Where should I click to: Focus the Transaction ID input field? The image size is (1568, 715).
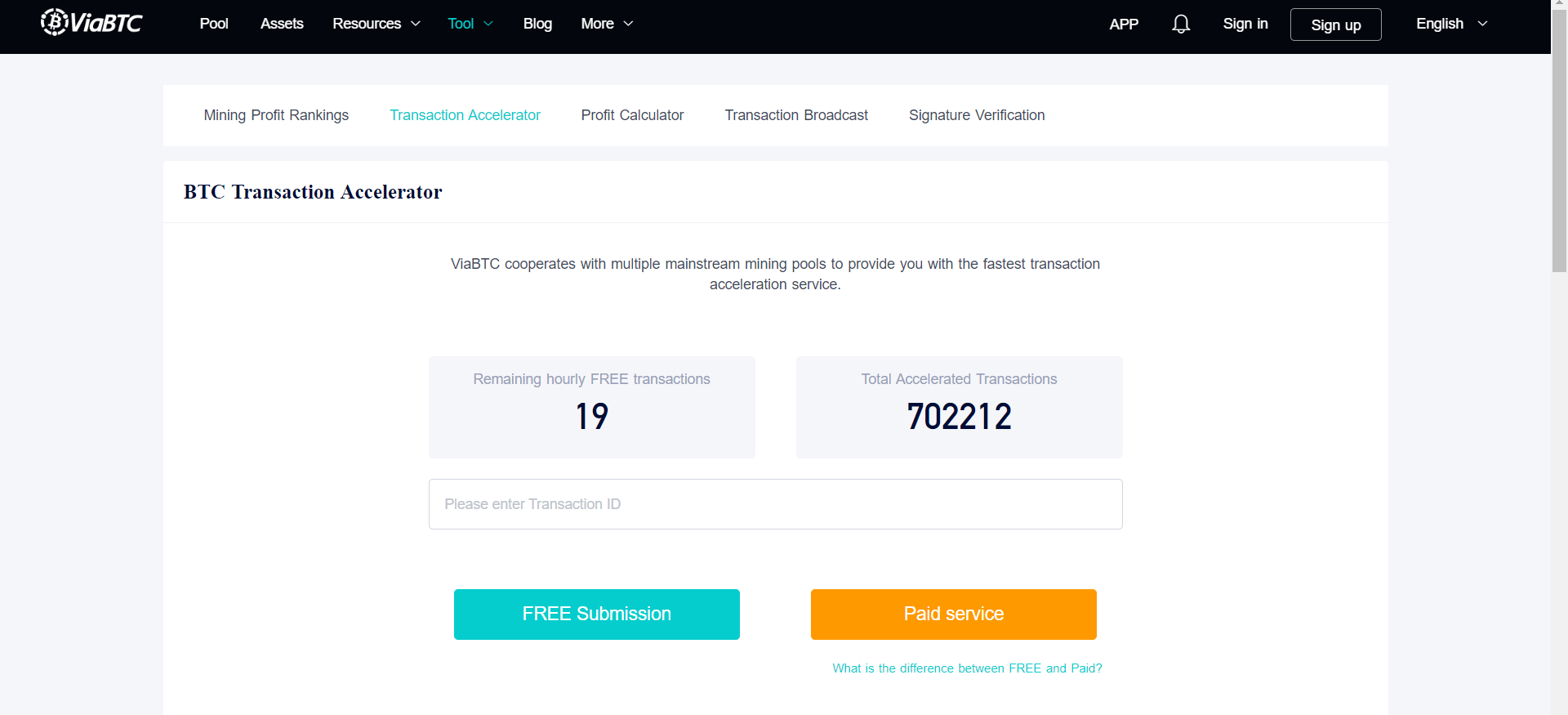pyautogui.click(x=776, y=504)
